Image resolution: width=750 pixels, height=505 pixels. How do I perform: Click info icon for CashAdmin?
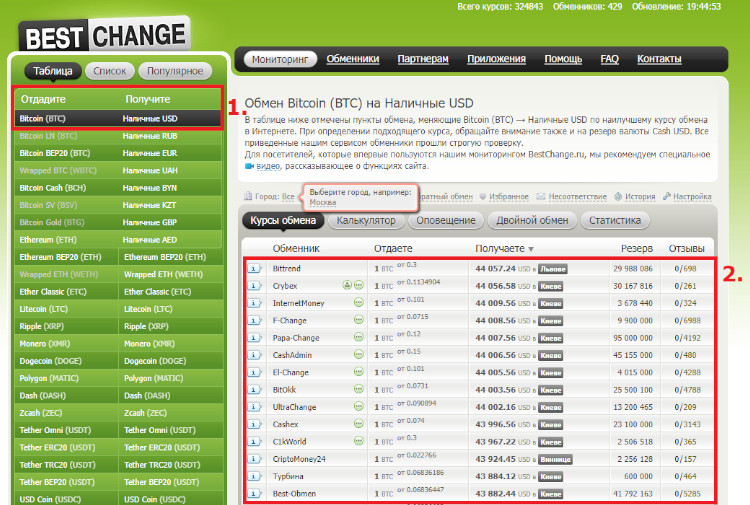(254, 355)
